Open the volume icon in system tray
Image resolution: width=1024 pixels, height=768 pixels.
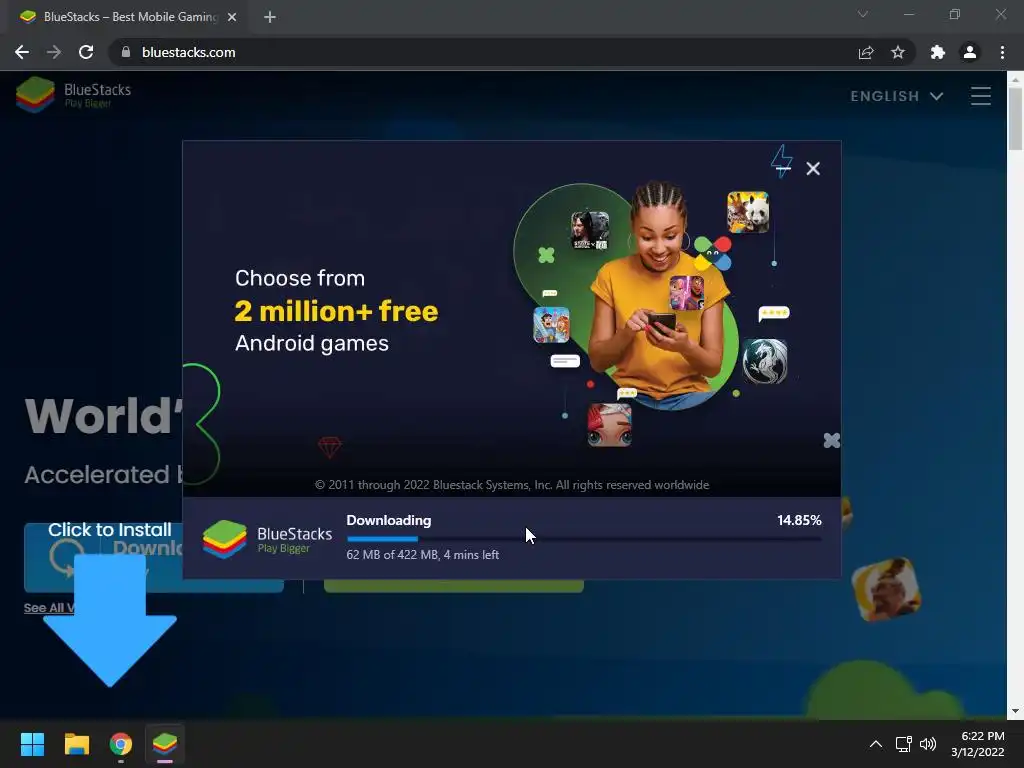point(927,744)
